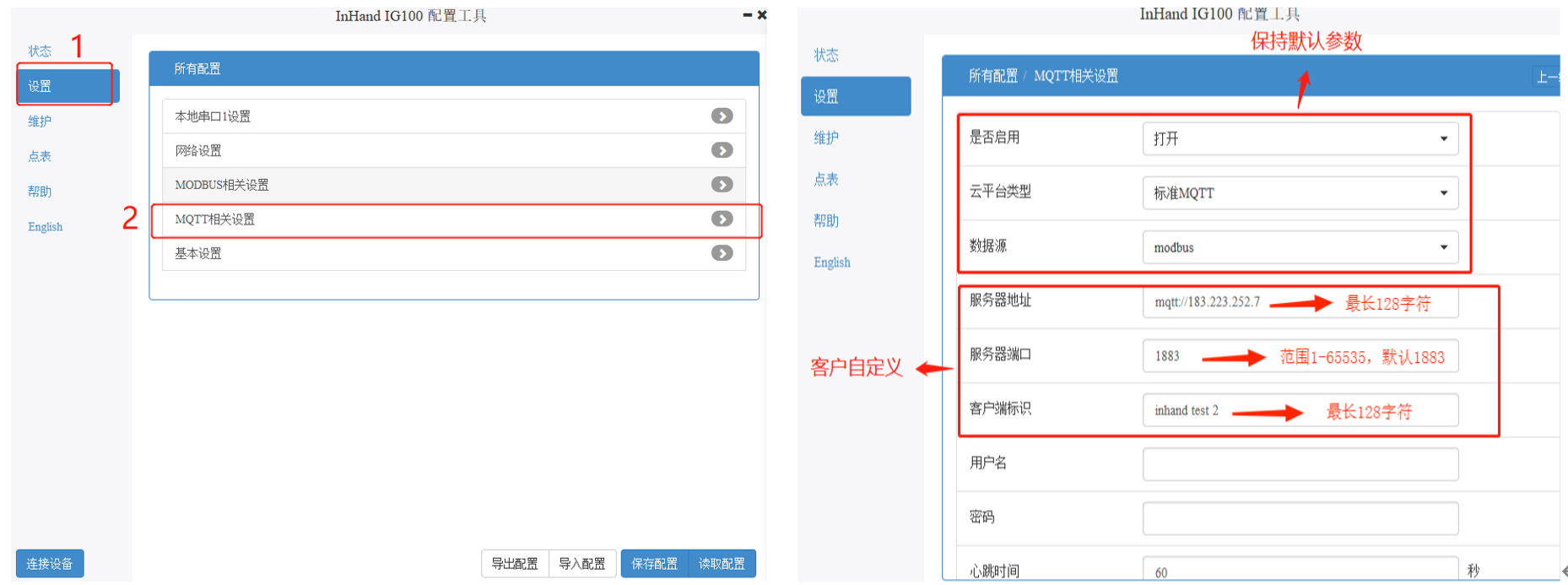Focus the 心跳时间 field showing 60

tap(1300, 569)
